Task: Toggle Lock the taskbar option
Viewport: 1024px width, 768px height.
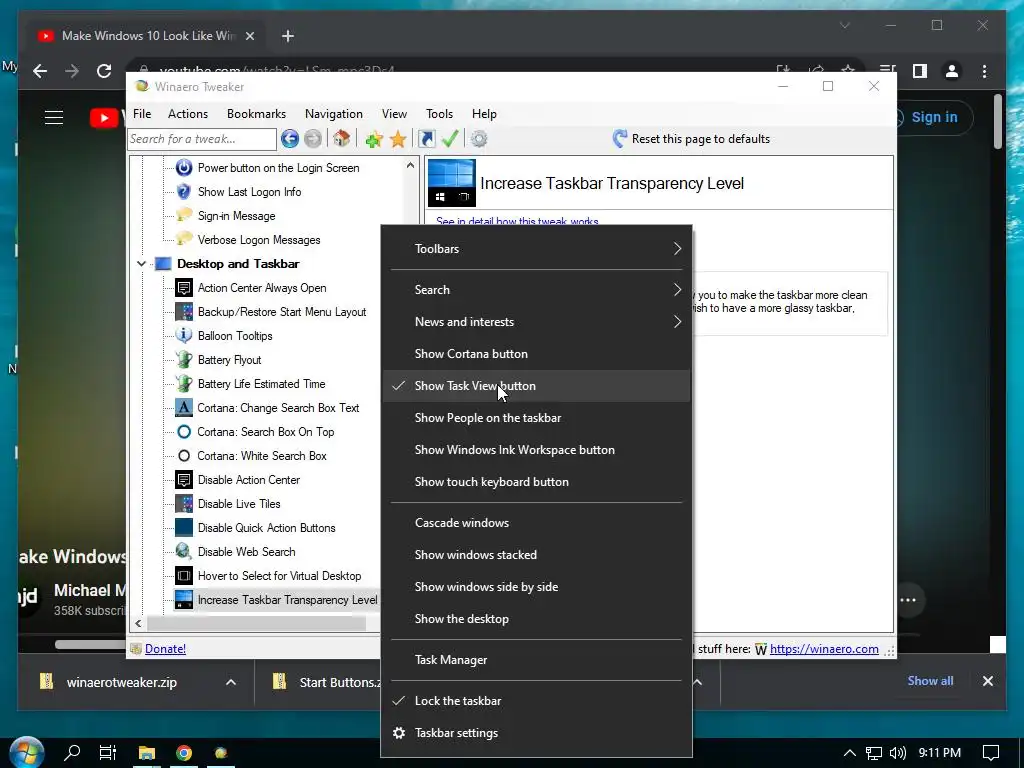Action: [536, 701]
